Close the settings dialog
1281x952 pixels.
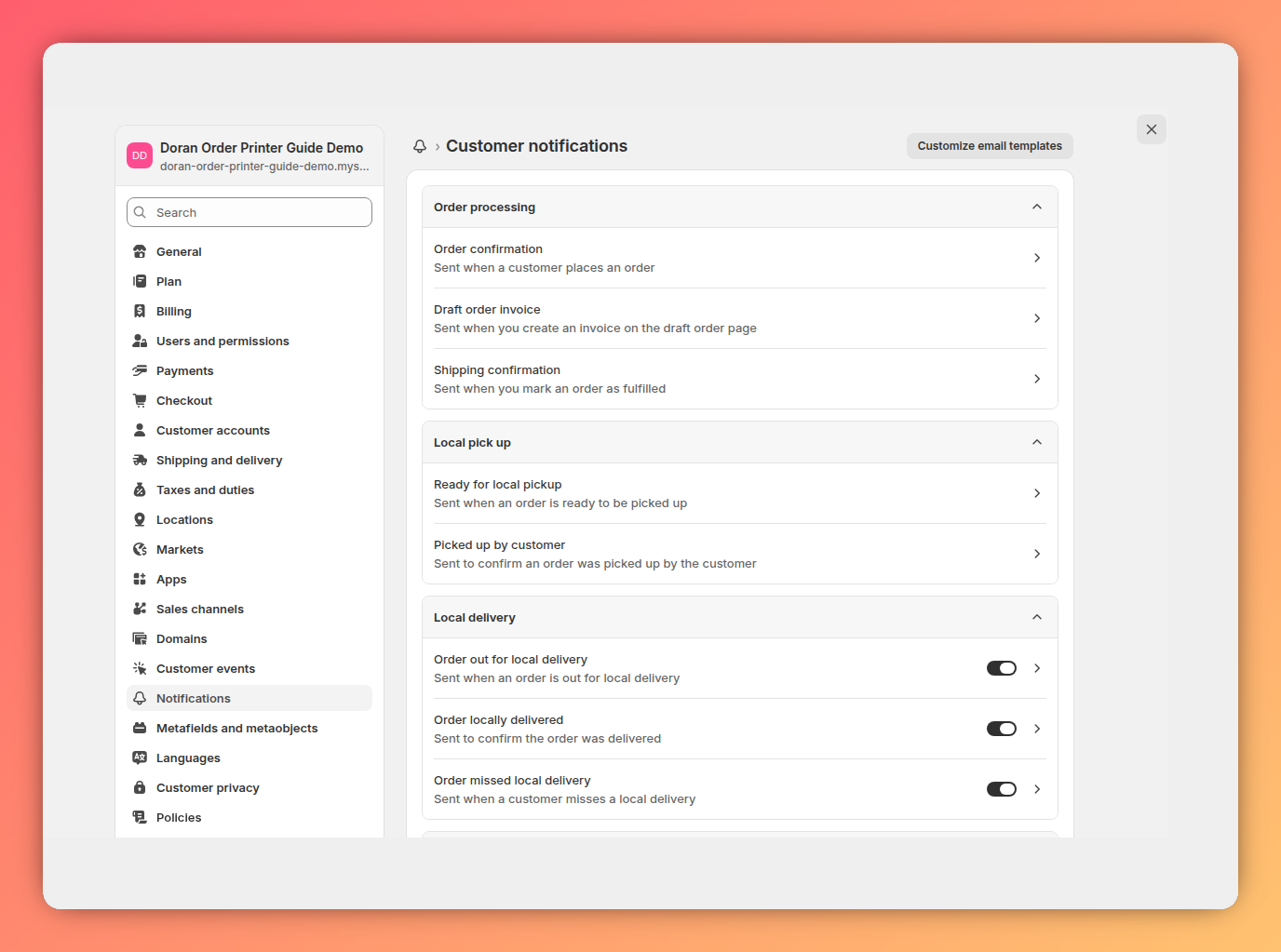pyautogui.click(x=1152, y=129)
